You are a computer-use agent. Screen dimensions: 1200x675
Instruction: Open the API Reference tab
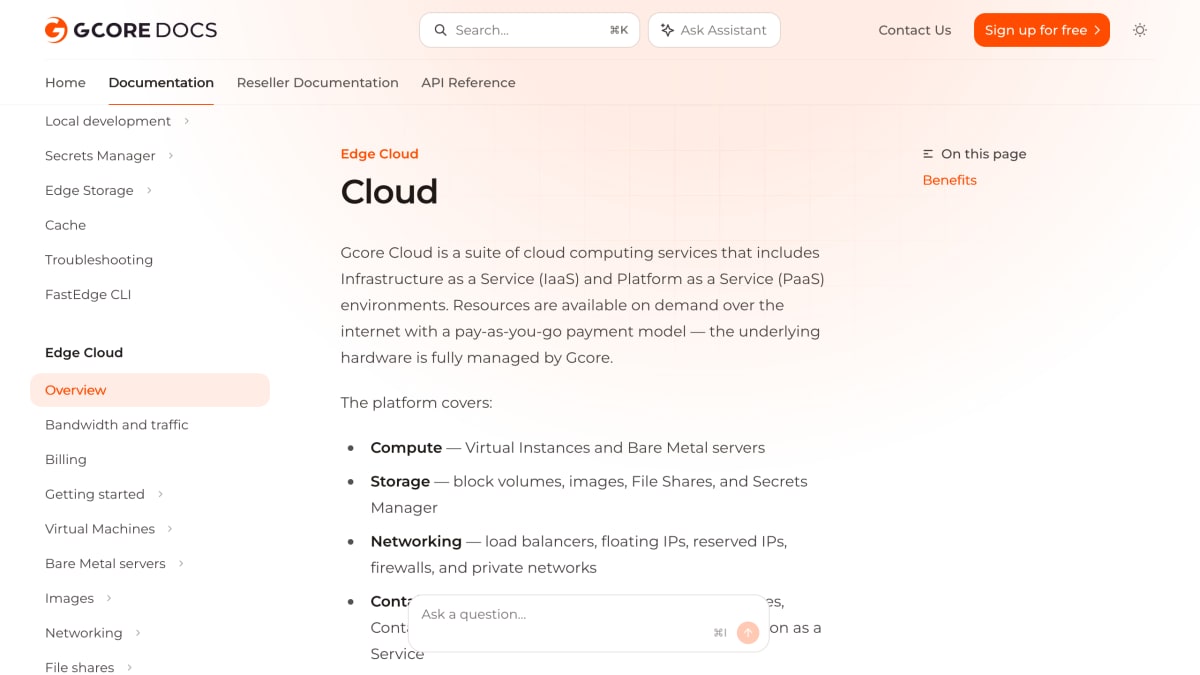(468, 83)
